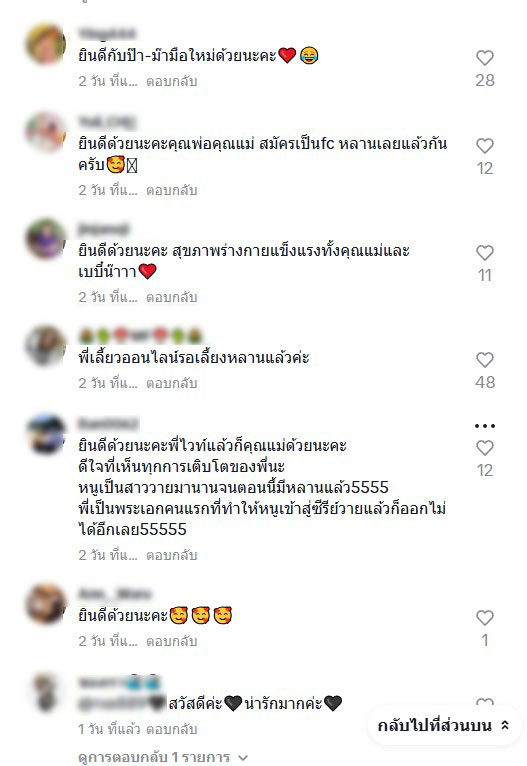527x766 pixels.
Task: Open the emoji-decorated username above พี่เลี้ยวออนไลน์
Action: click(x=140, y=336)
